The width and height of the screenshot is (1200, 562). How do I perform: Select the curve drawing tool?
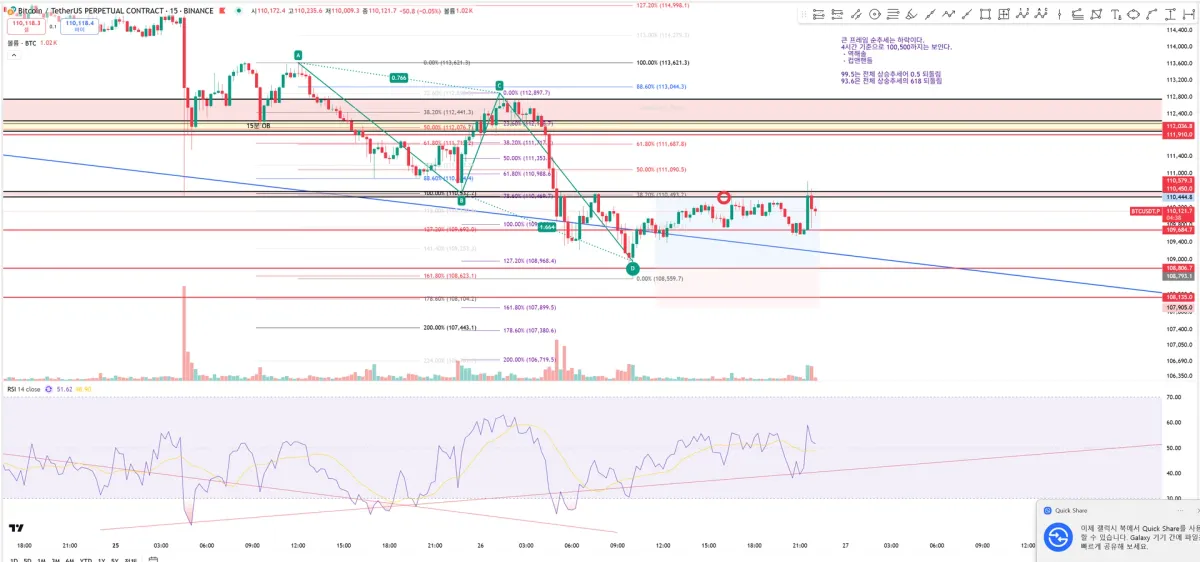coord(1152,14)
